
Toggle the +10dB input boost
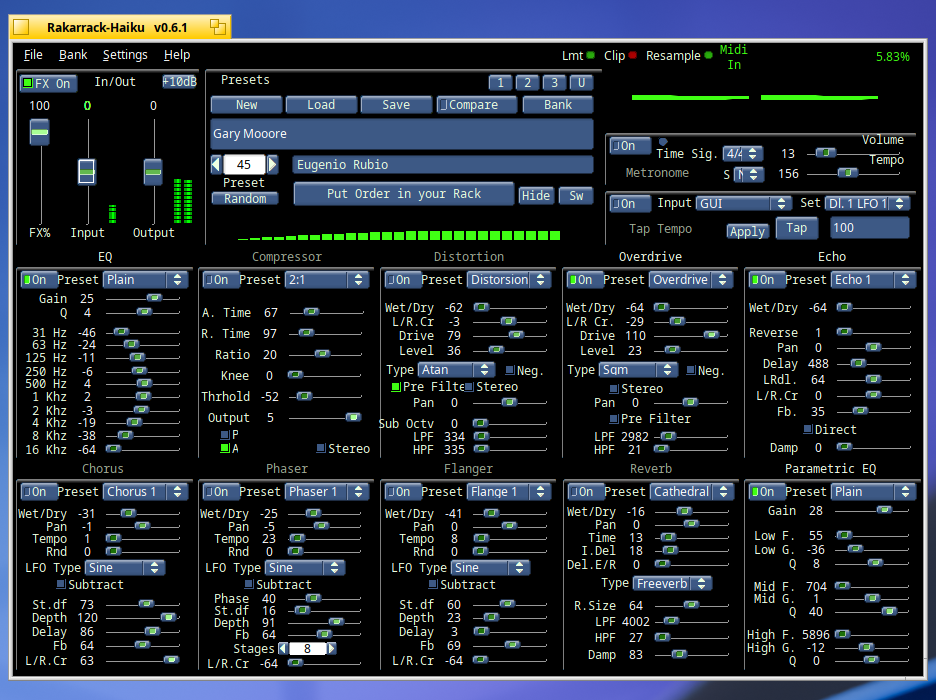click(x=180, y=82)
